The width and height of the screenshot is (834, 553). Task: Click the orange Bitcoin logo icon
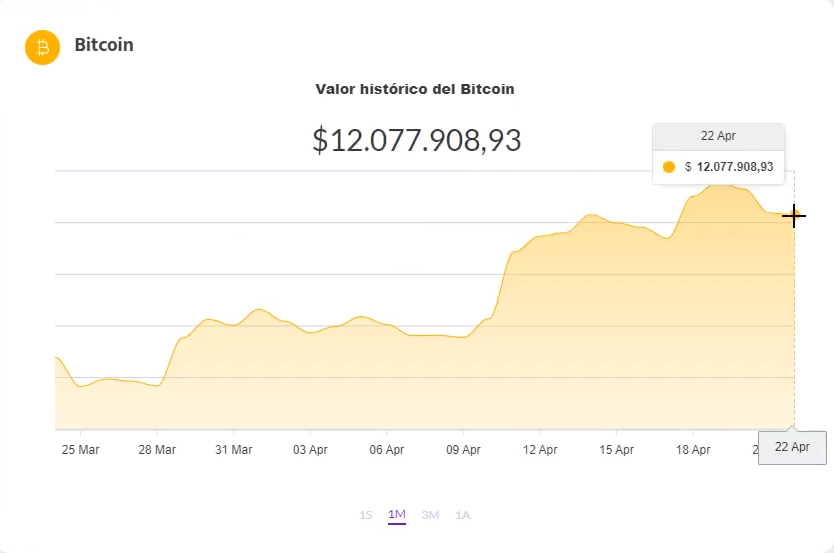tap(43, 47)
